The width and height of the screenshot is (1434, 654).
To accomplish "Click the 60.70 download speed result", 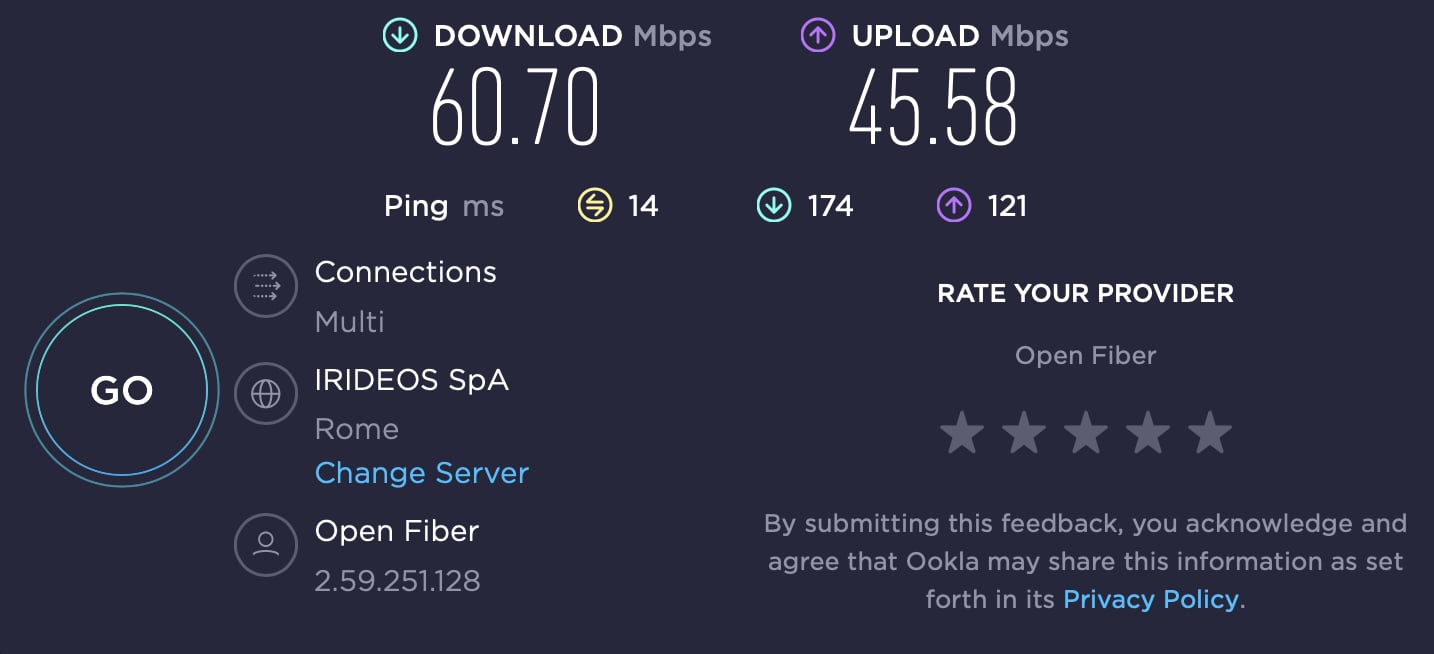I will point(515,108).
